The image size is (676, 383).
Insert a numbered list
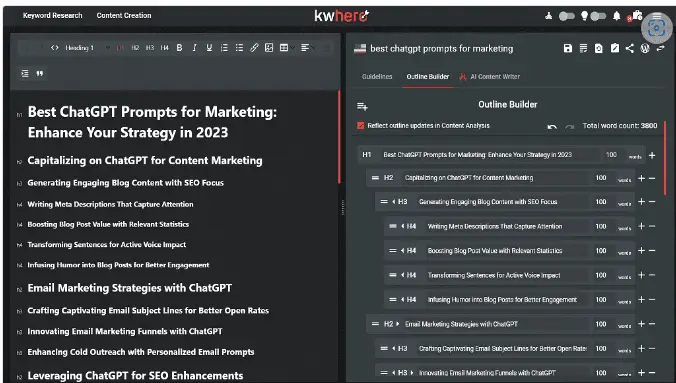[224, 48]
